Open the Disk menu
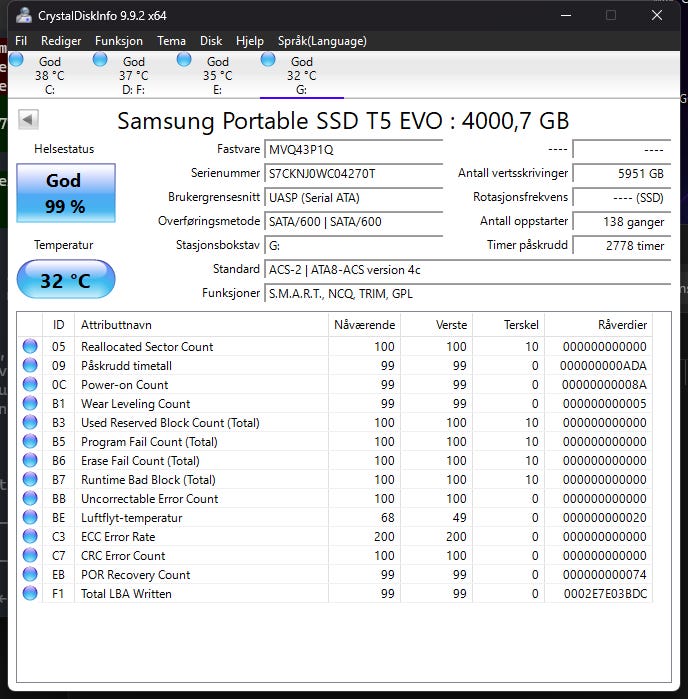The height and width of the screenshot is (699, 688). coord(211,41)
